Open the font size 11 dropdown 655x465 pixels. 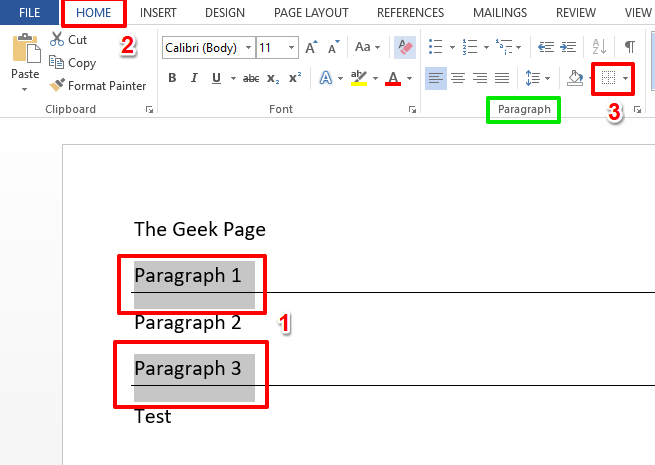coord(291,47)
